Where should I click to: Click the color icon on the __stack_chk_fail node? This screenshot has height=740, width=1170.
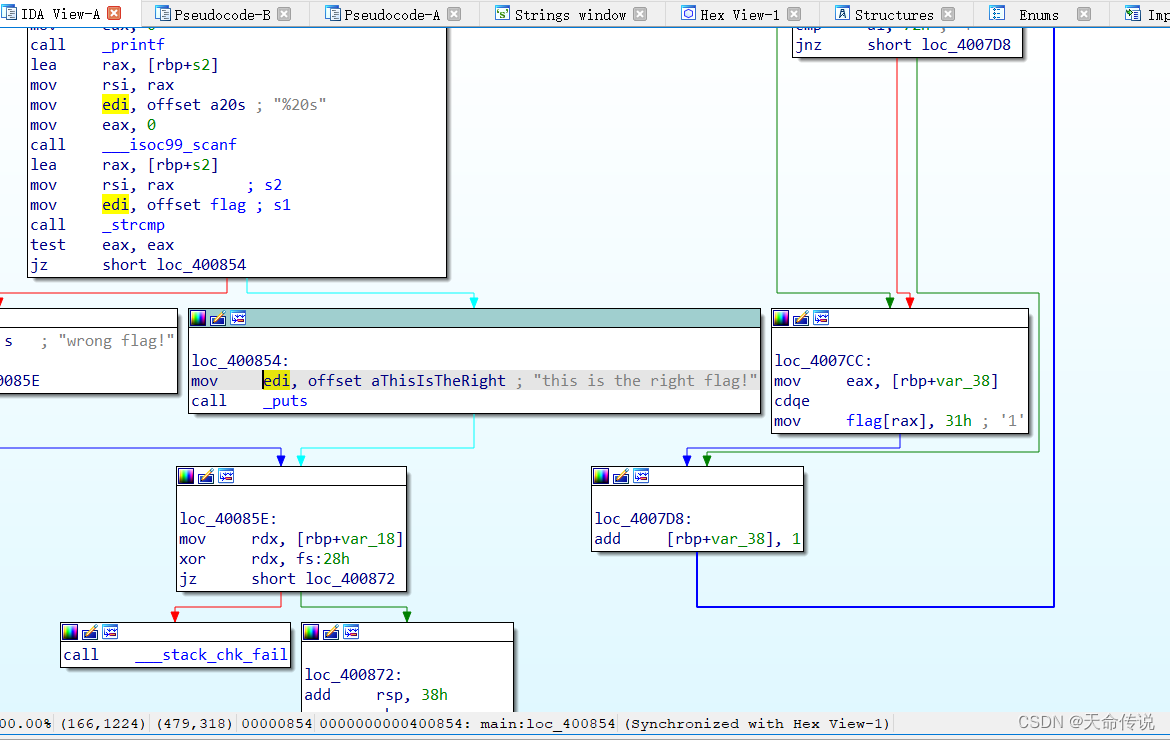pos(69,632)
